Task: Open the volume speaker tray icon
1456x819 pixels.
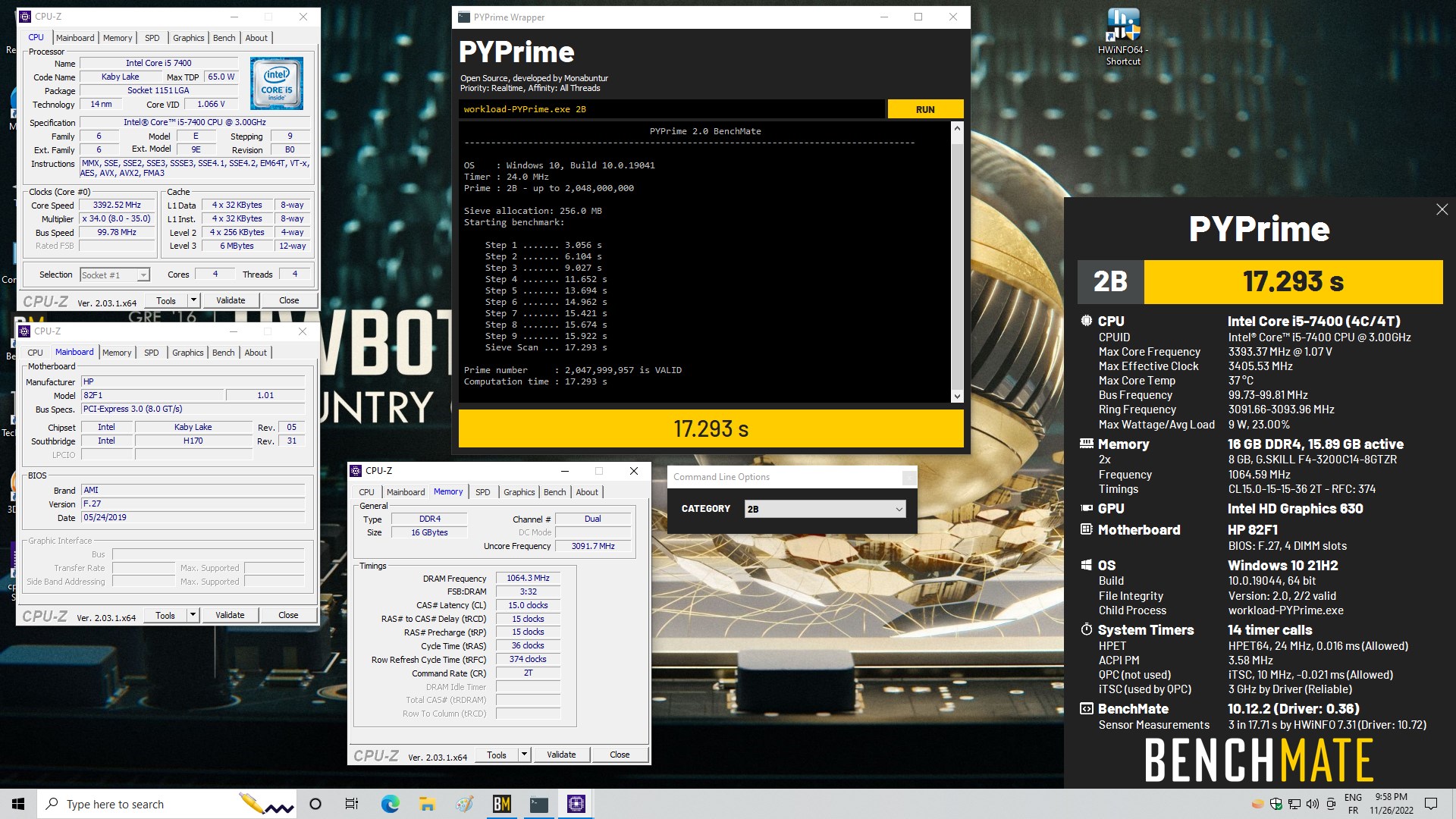Action: [1313, 804]
